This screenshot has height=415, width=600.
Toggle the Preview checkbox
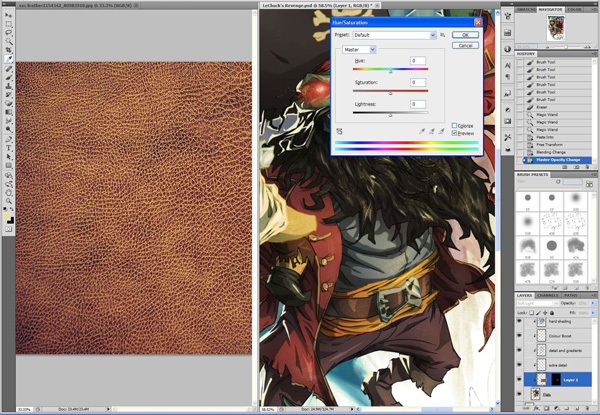pyautogui.click(x=454, y=133)
